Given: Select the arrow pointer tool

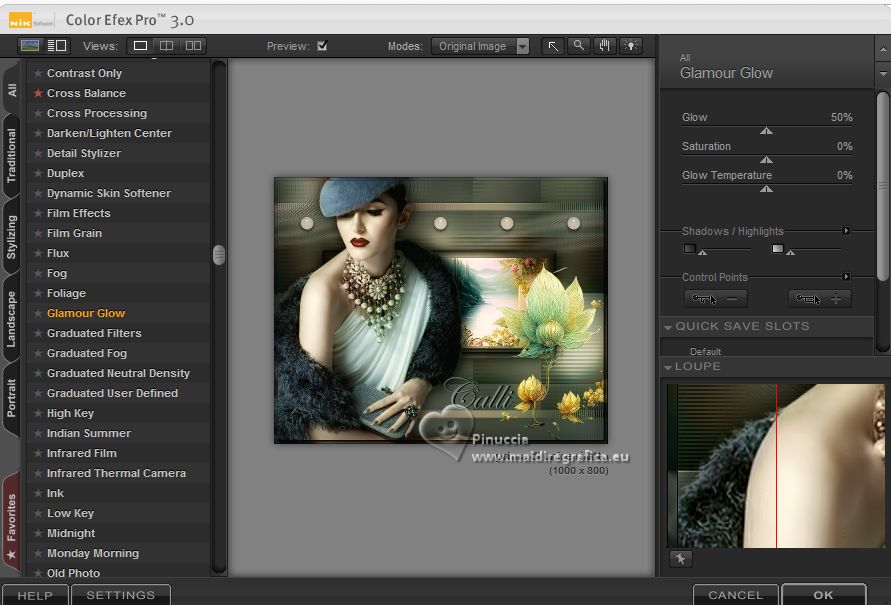Looking at the screenshot, I should pos(553,46).
